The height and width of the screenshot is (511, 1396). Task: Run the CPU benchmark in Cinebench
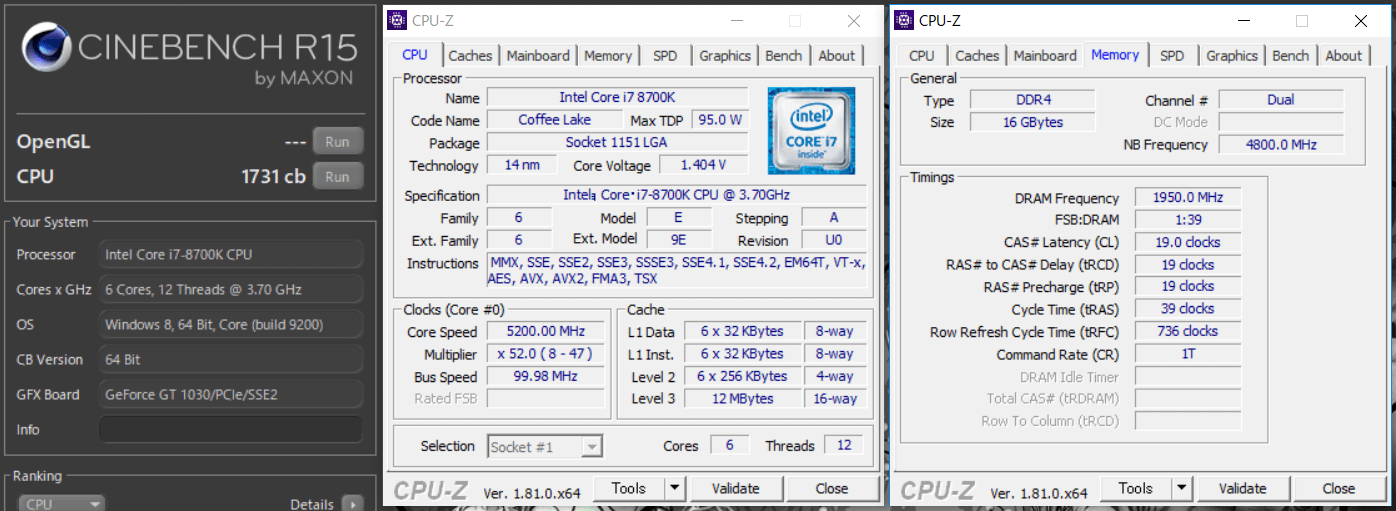(337, 177)
